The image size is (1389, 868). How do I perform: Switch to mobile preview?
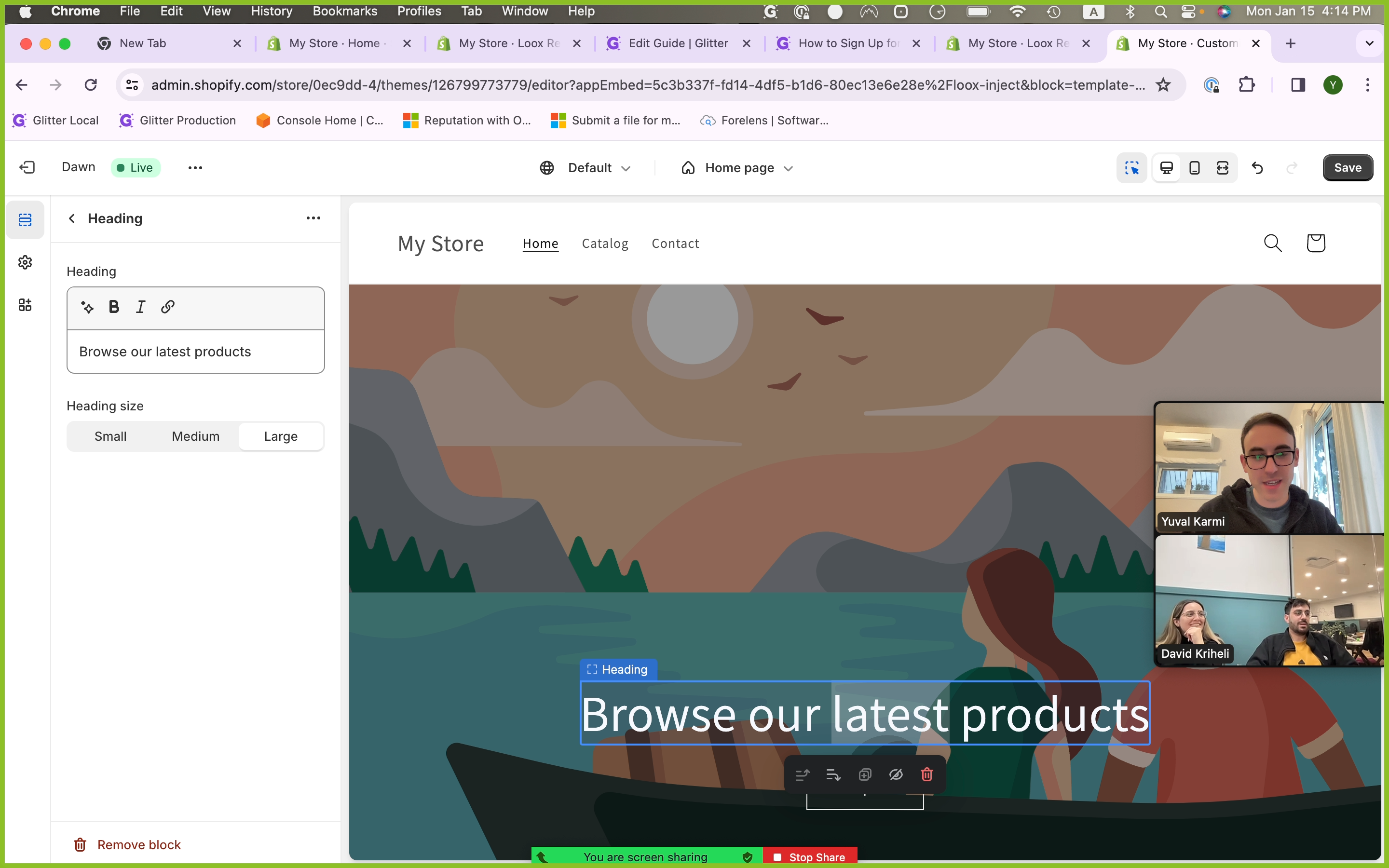(x=1195, y=168)
